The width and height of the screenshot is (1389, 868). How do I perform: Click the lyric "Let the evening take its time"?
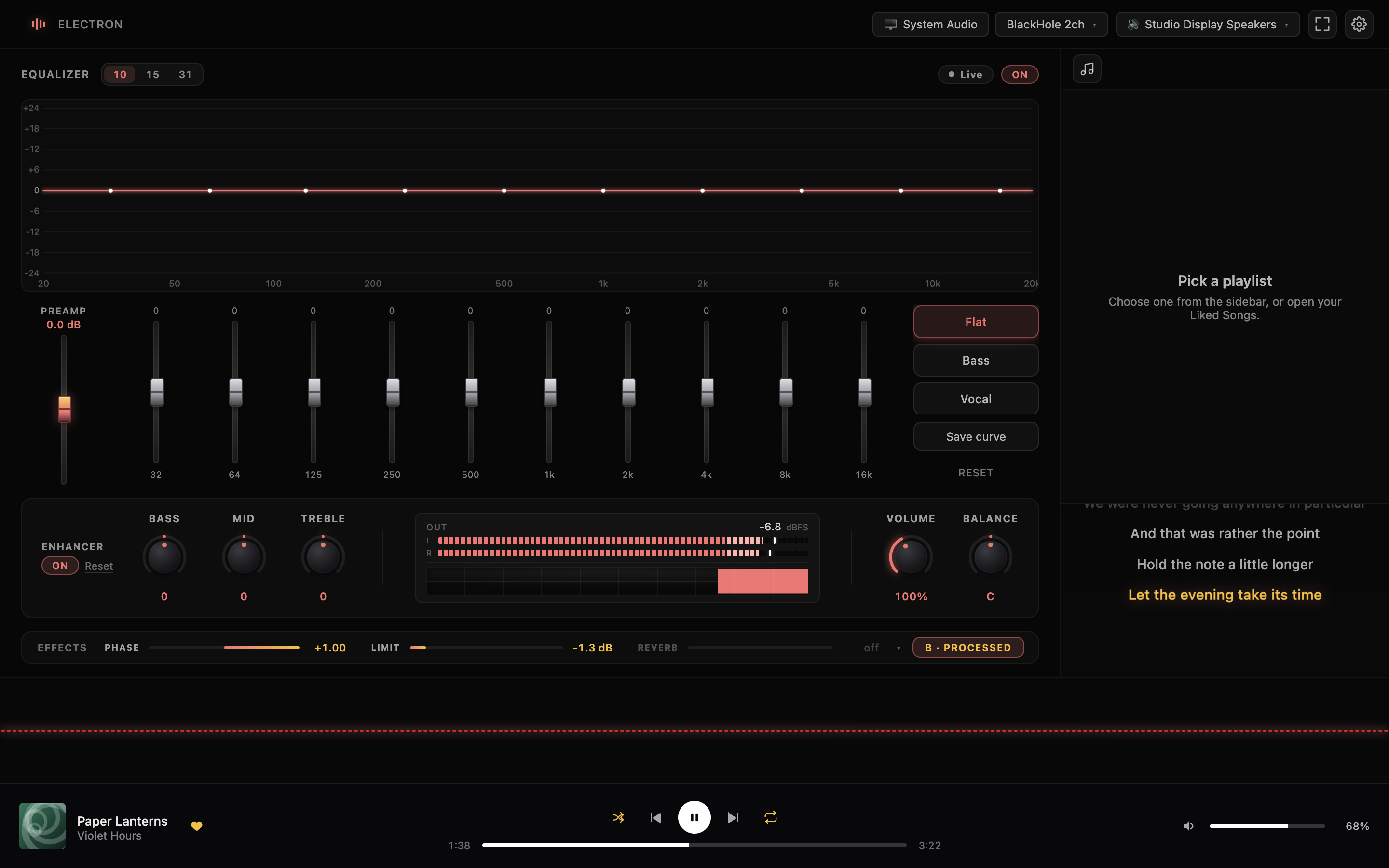click(1224, 595)
